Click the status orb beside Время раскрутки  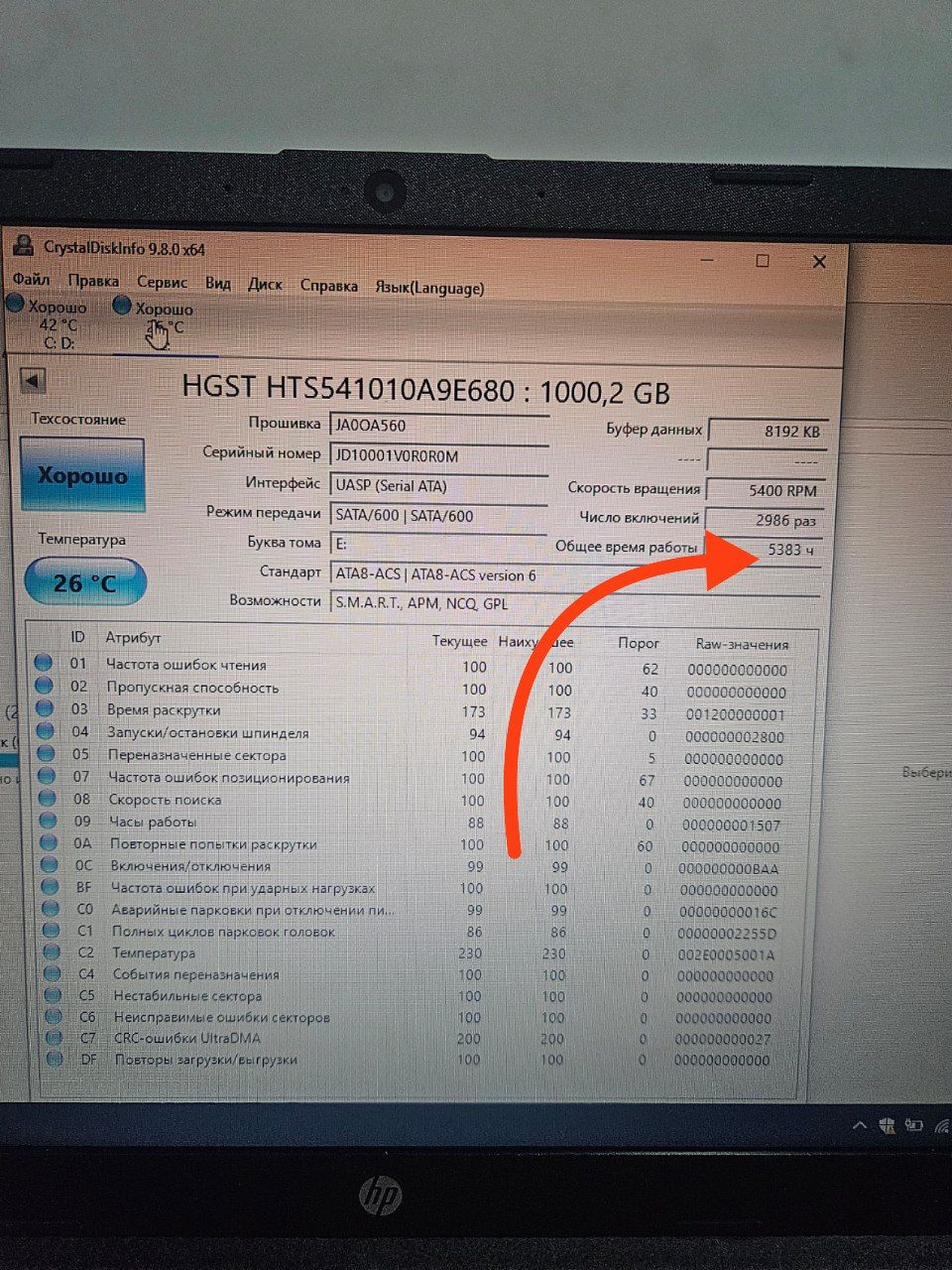tap(45, 708)
